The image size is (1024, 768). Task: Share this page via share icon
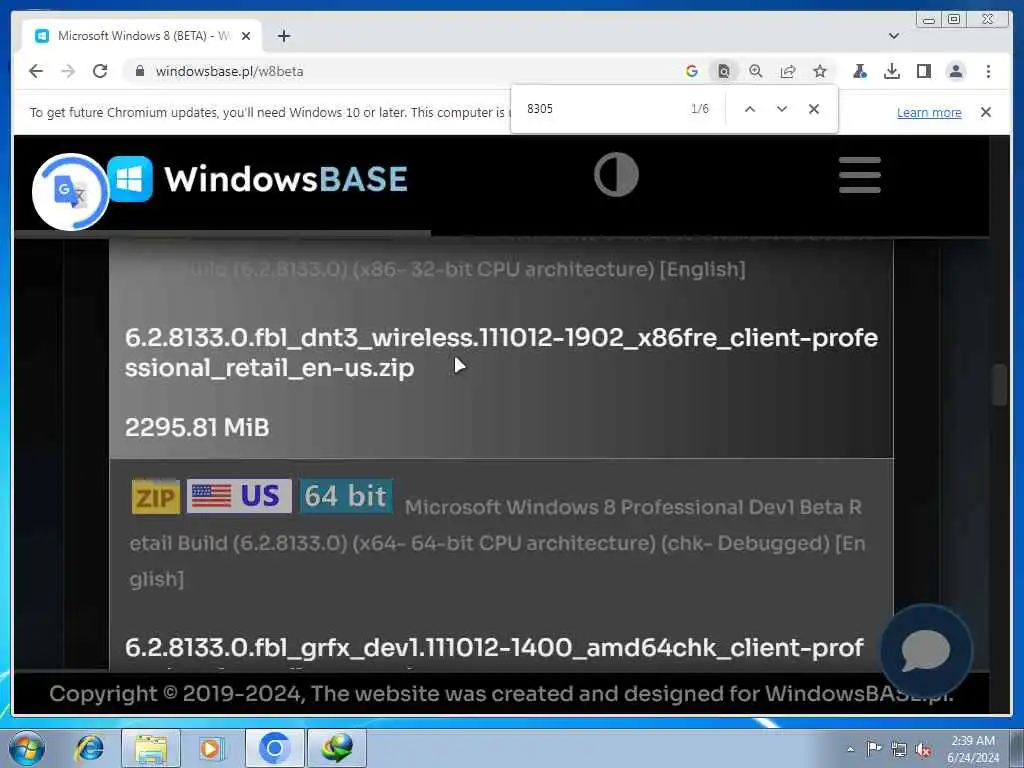pyautogui.click(x=788, y=71)
